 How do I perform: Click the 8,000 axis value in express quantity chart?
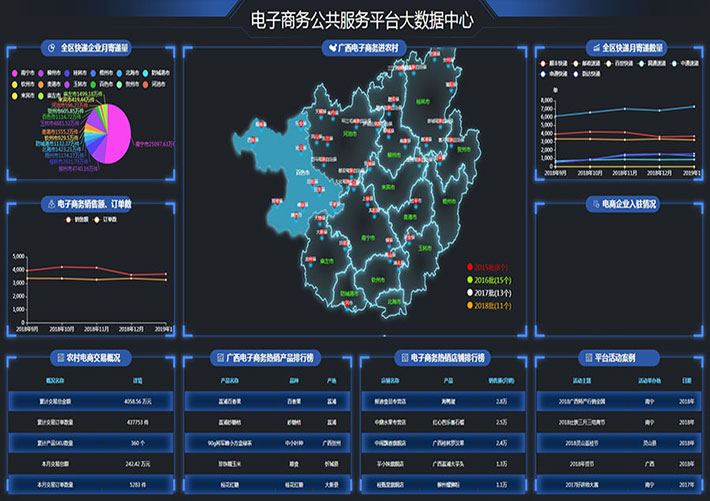(547, 100)
